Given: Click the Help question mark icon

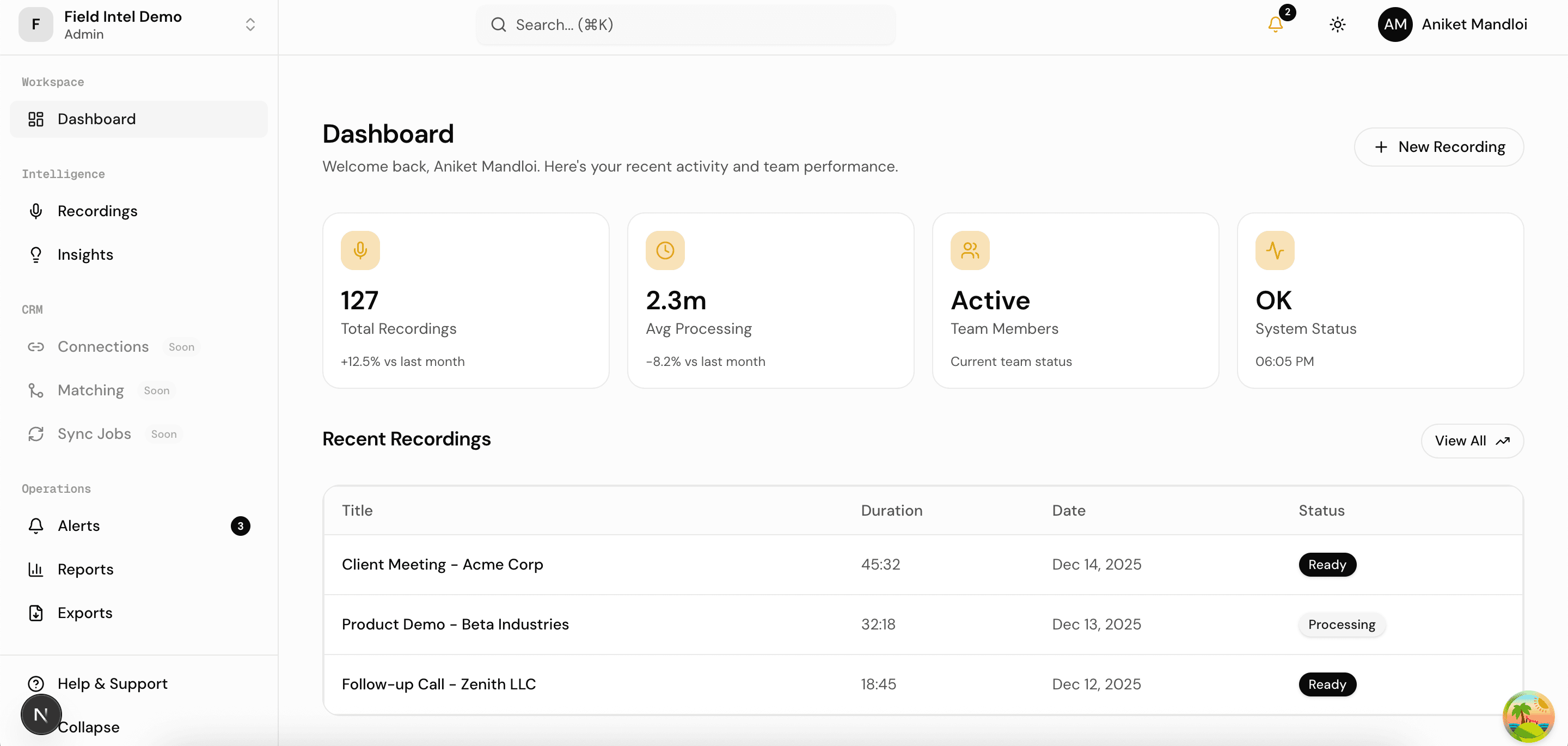Looking at the screenshot, I should pyautogui.click(x=36, y=683).
